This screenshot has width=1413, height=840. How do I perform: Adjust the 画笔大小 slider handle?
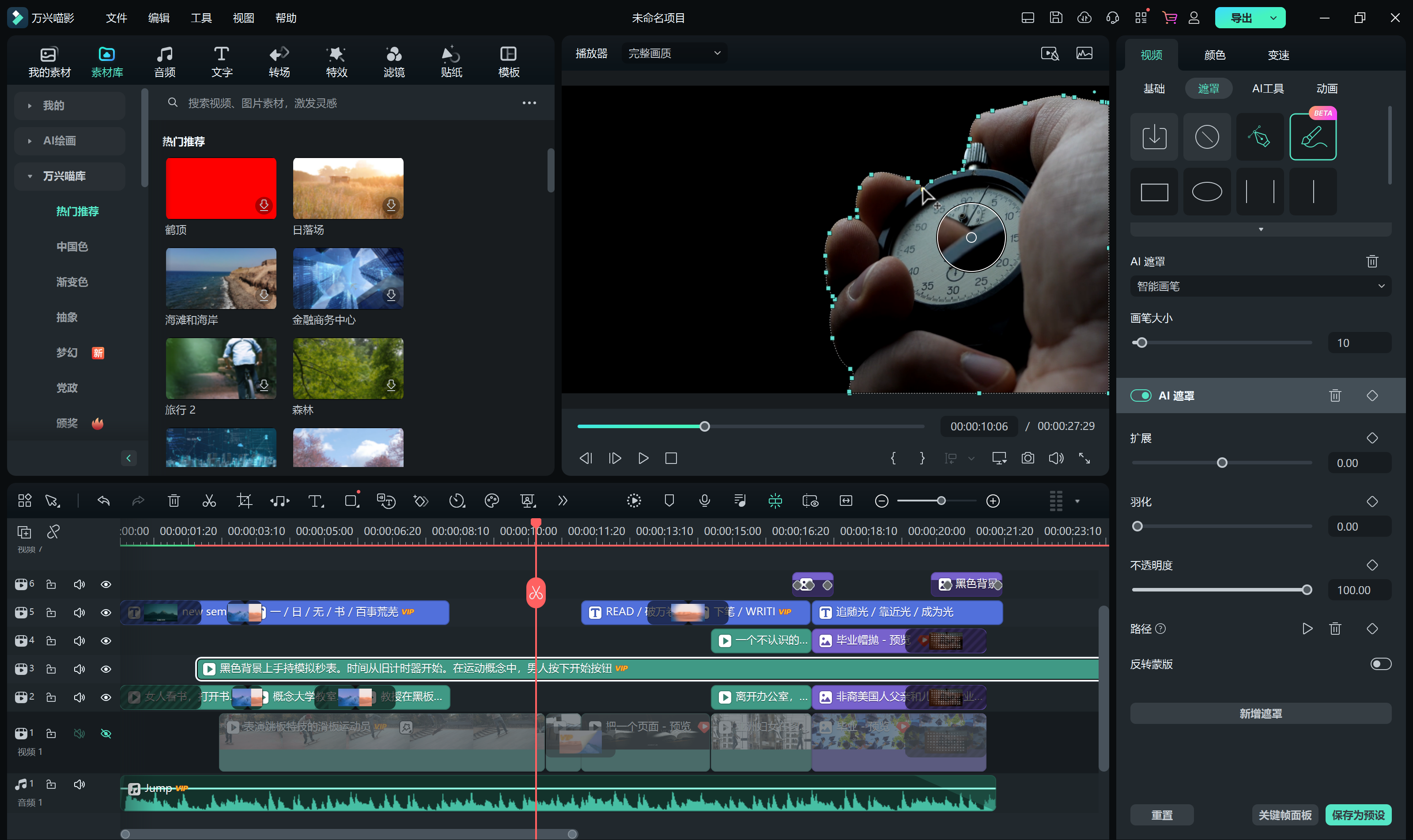tap(1142, 343)
